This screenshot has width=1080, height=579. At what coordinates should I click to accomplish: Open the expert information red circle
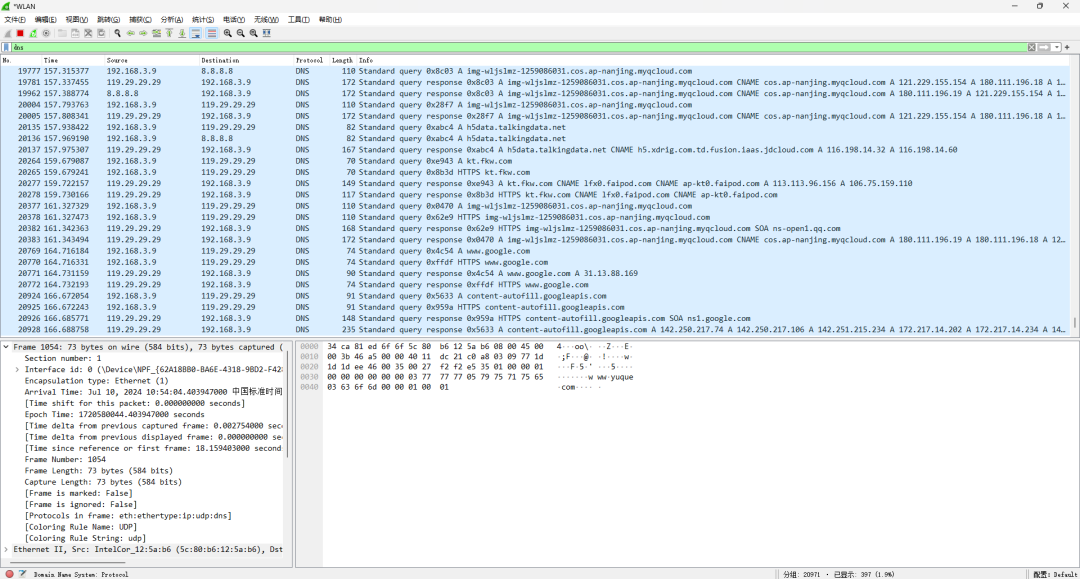pos(9,574)
